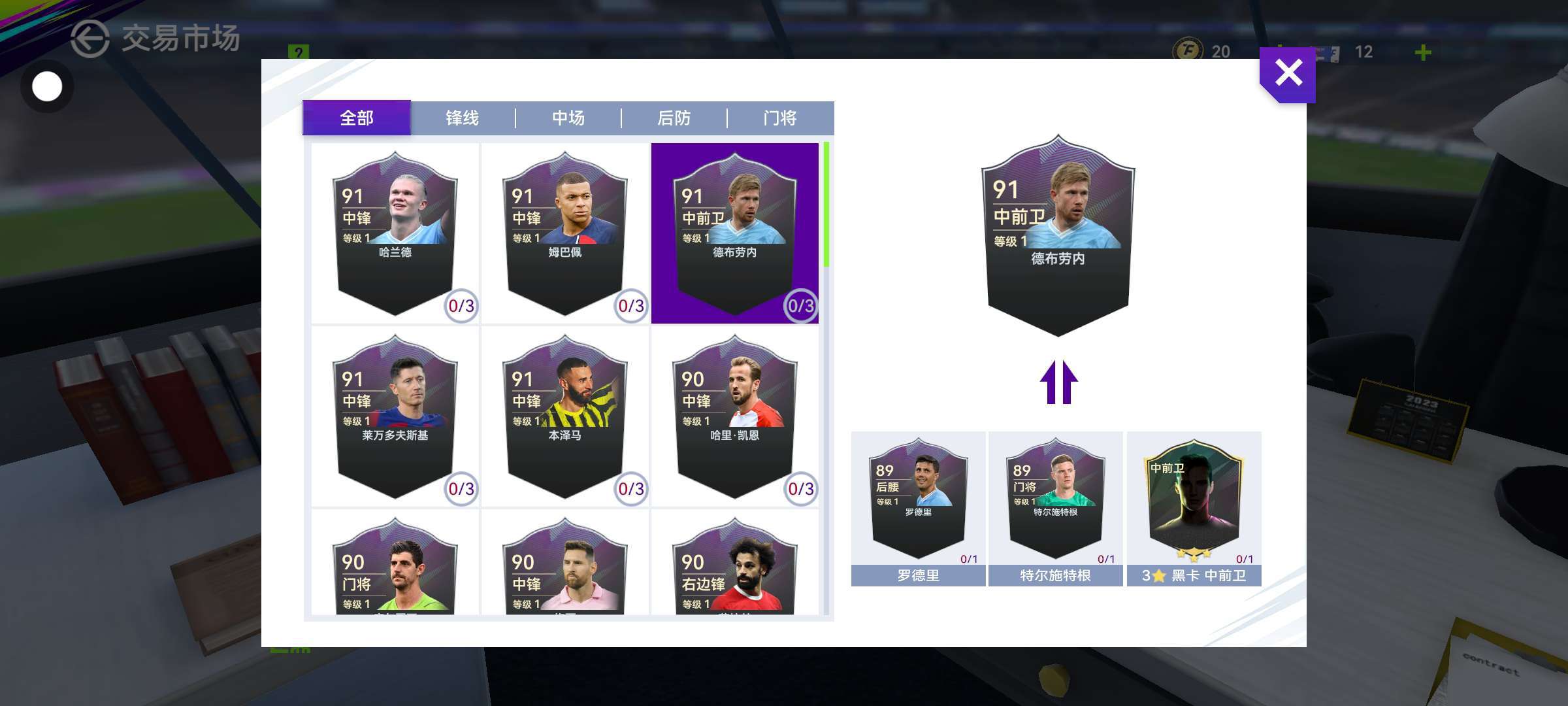Open the 后防 tab

click(x=674, y=118)
